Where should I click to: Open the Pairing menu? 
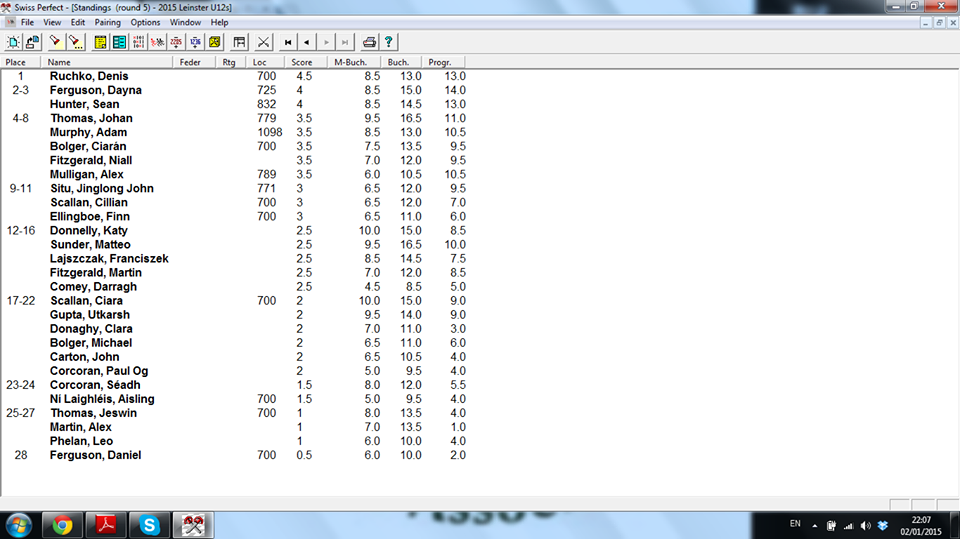[x=107, y=22]
